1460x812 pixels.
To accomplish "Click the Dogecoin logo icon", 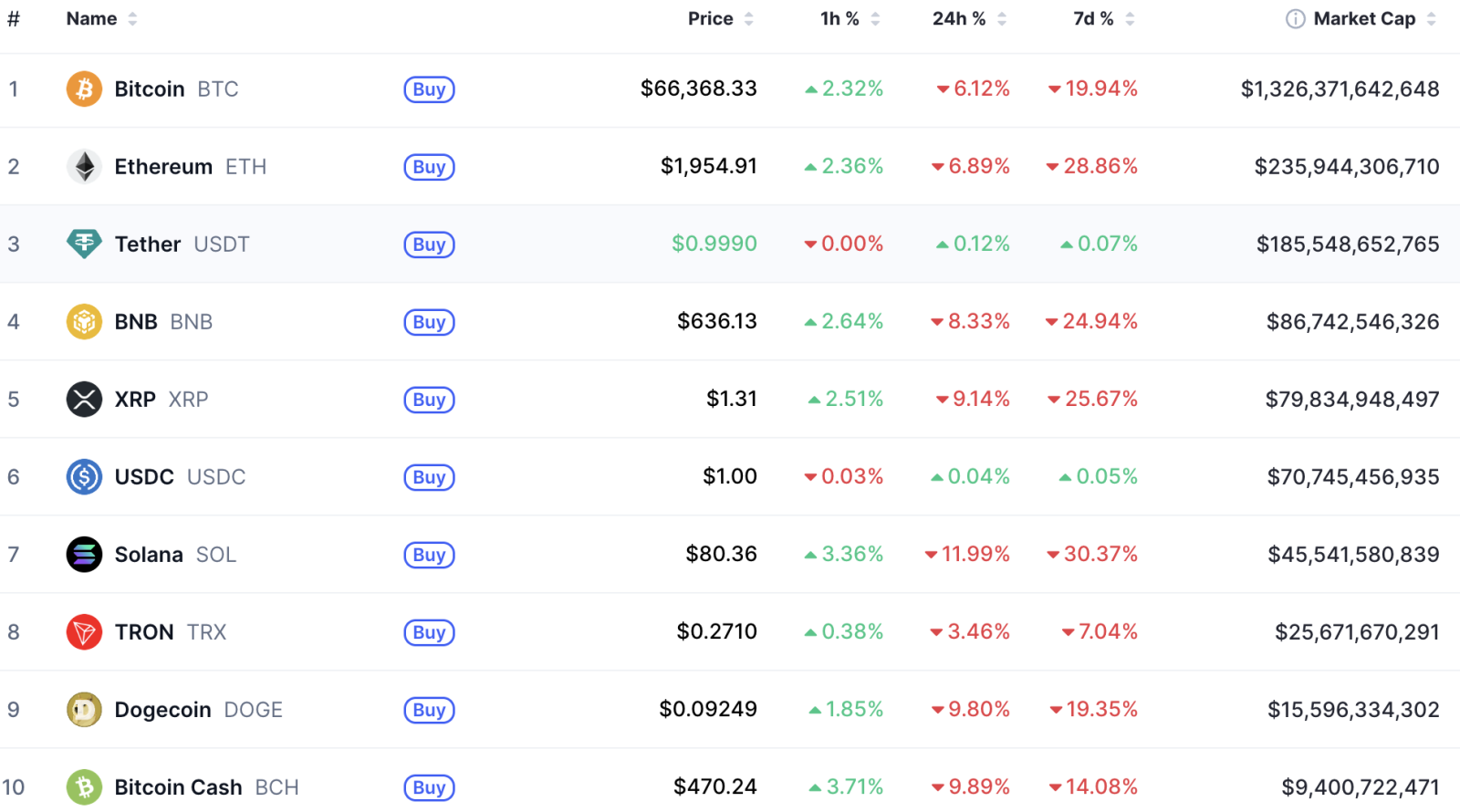I will coord(84,710).
